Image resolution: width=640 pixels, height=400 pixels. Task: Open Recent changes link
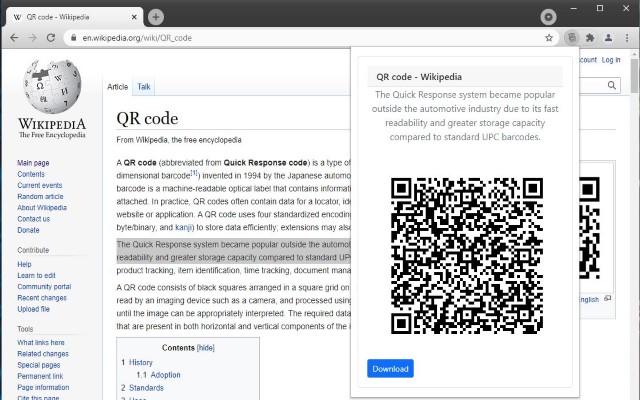pyautogui.click(x=42, y=298)
